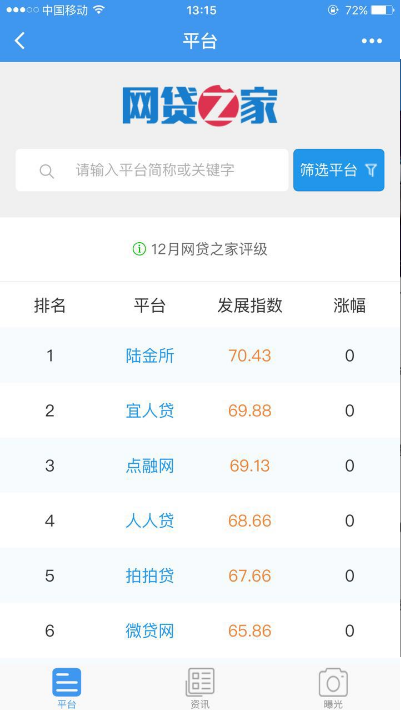
Task: Click the 涨幅 column header
Action: (349, 306)
